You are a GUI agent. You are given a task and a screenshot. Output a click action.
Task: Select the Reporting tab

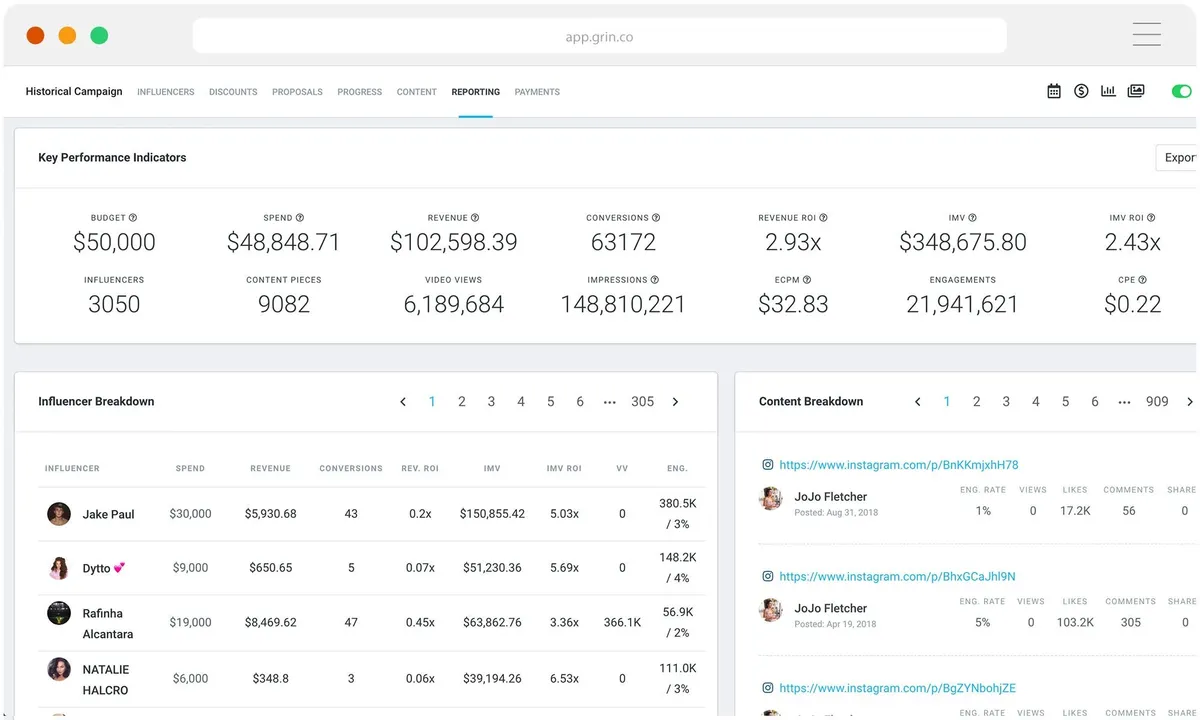pos(476,92)
